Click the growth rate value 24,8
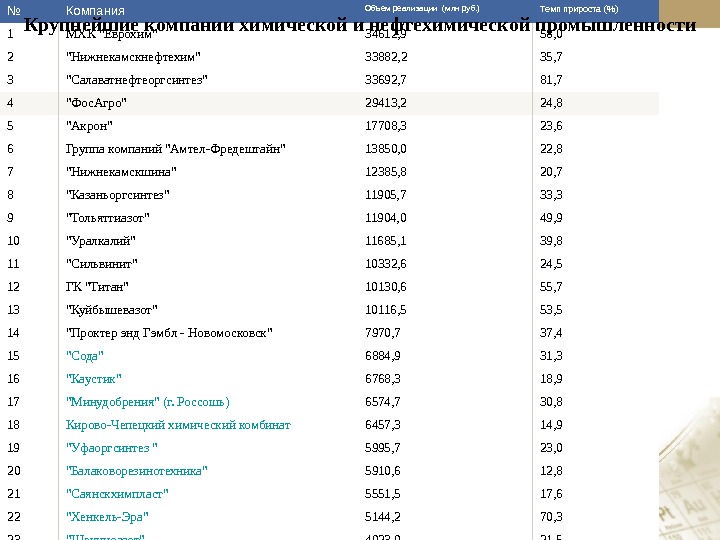720x540 pixels. click(x=551, y=103)
